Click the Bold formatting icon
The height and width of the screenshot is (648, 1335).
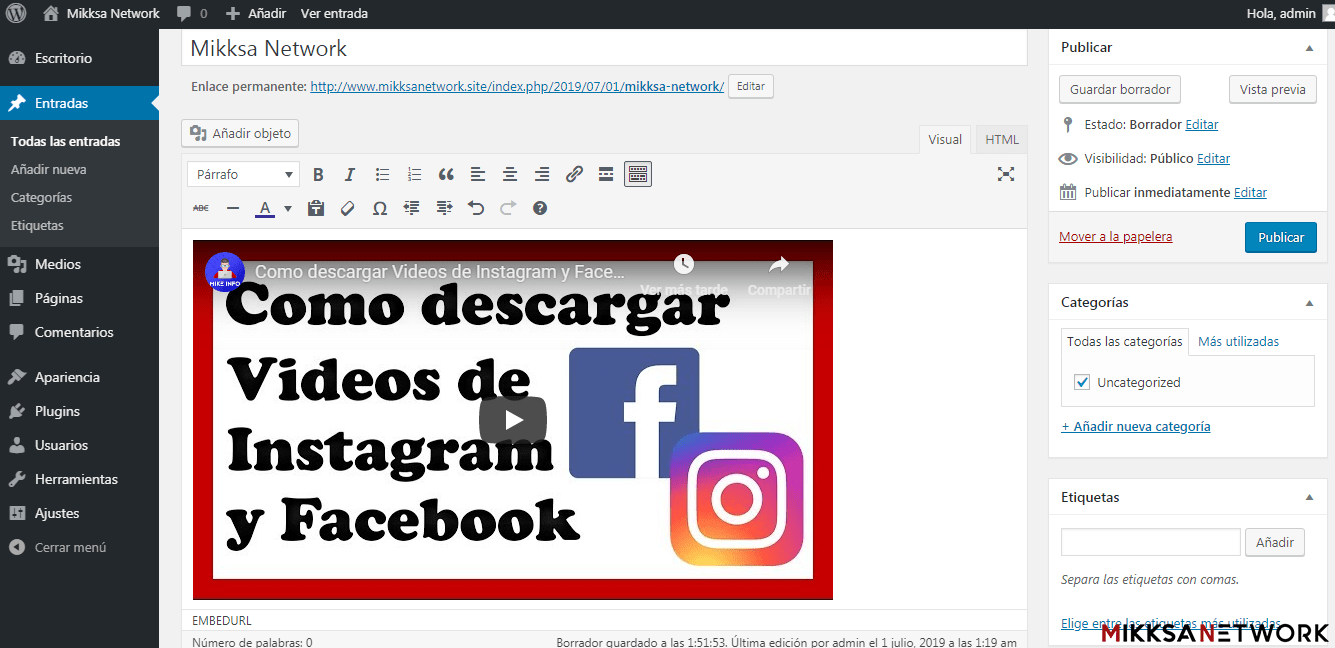(x=318, y=175)
